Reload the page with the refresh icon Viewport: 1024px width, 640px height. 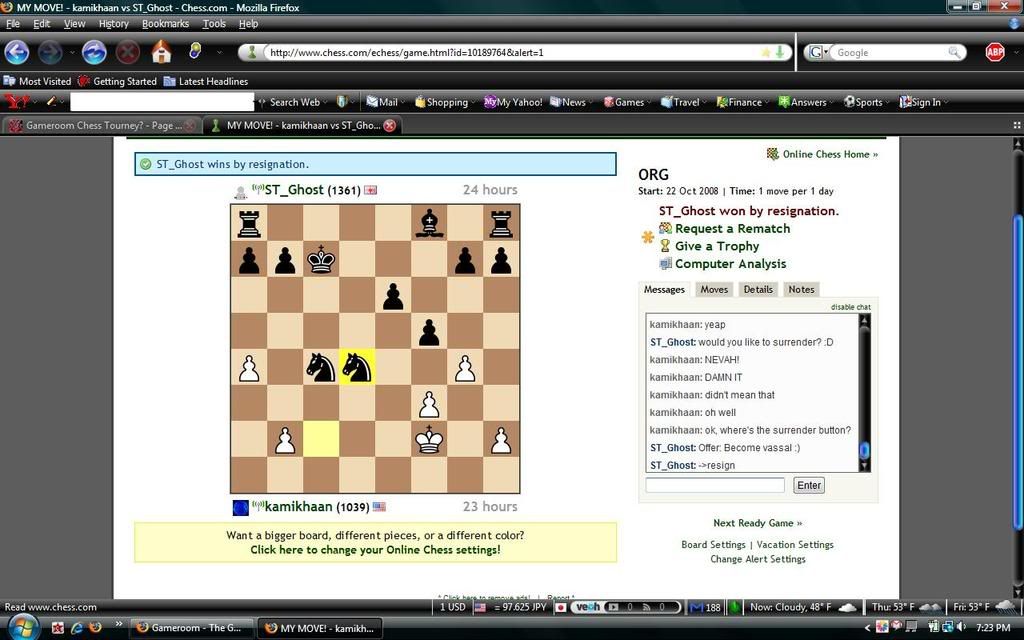pos(95,52)
